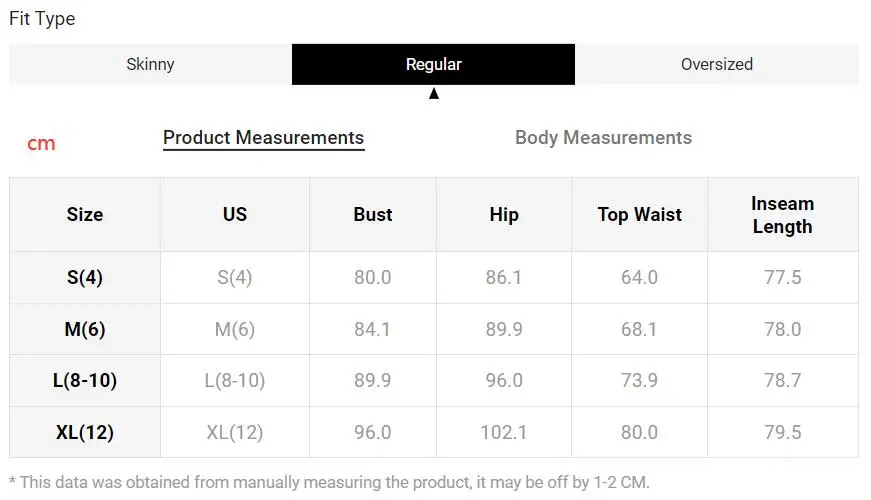Click the S(4) inseam value 77.5

click(783, 277)
